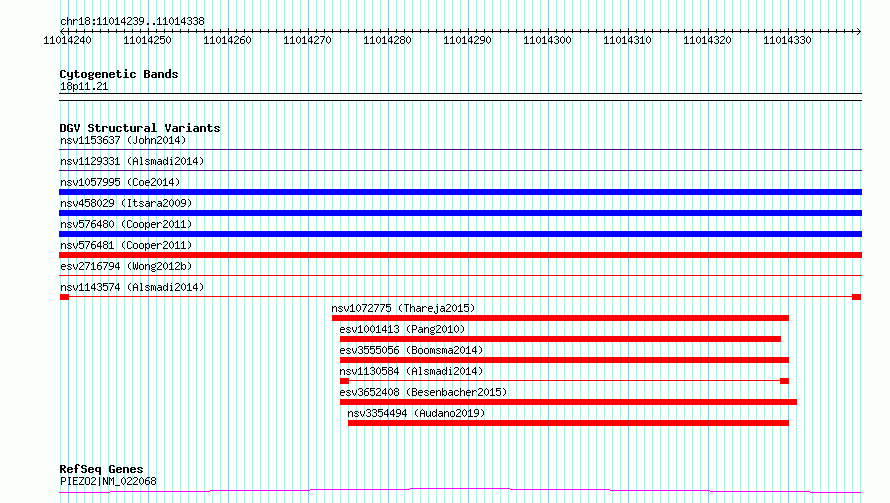Open variant nsv1143574 (Alsmadi2014)
890x503 pixels.
coord(132,287)
